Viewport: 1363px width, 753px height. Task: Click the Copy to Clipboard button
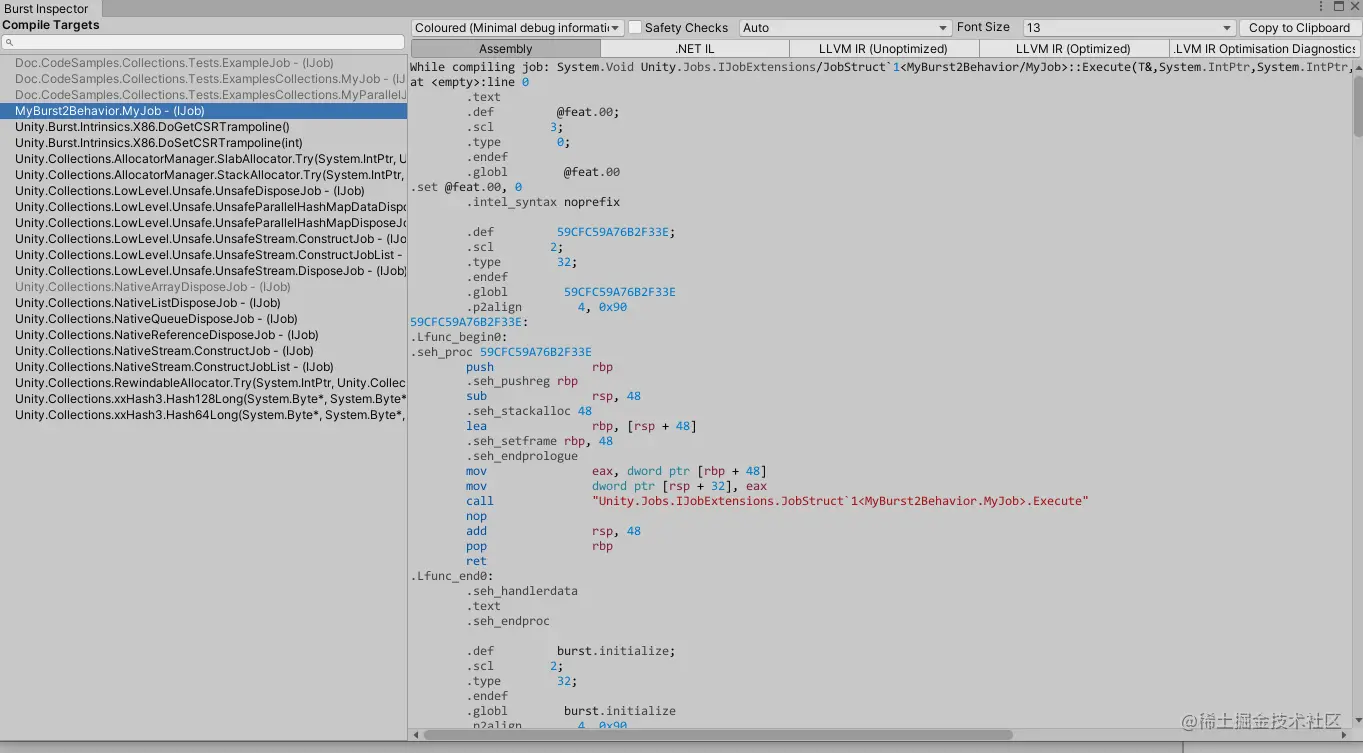coord(1299,28)
